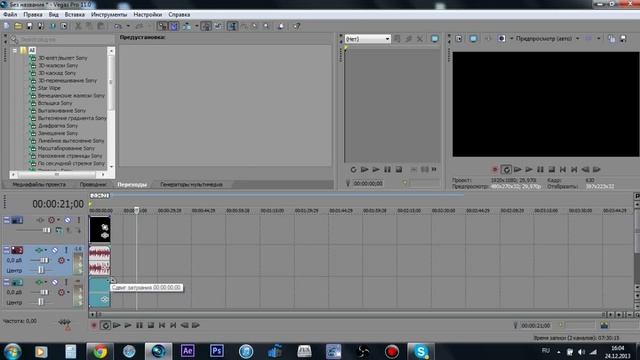Image resolution: width=640 pixels, height=360 pixels.
Task: Go to project start in the preview transport
Action: click(x=563, y=169)
